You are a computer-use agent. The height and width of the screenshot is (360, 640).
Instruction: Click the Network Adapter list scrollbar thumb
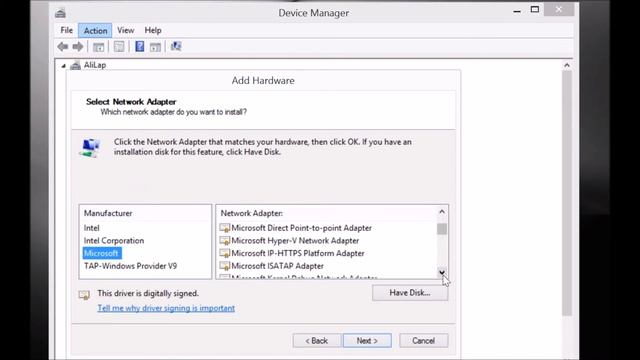click(x=442, y=229)
